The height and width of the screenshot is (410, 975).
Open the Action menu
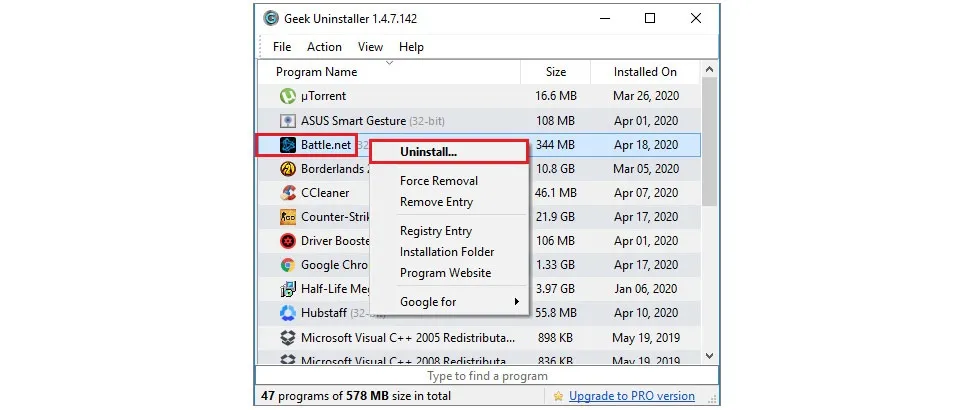pyautogui.click(x=324, y=47)
